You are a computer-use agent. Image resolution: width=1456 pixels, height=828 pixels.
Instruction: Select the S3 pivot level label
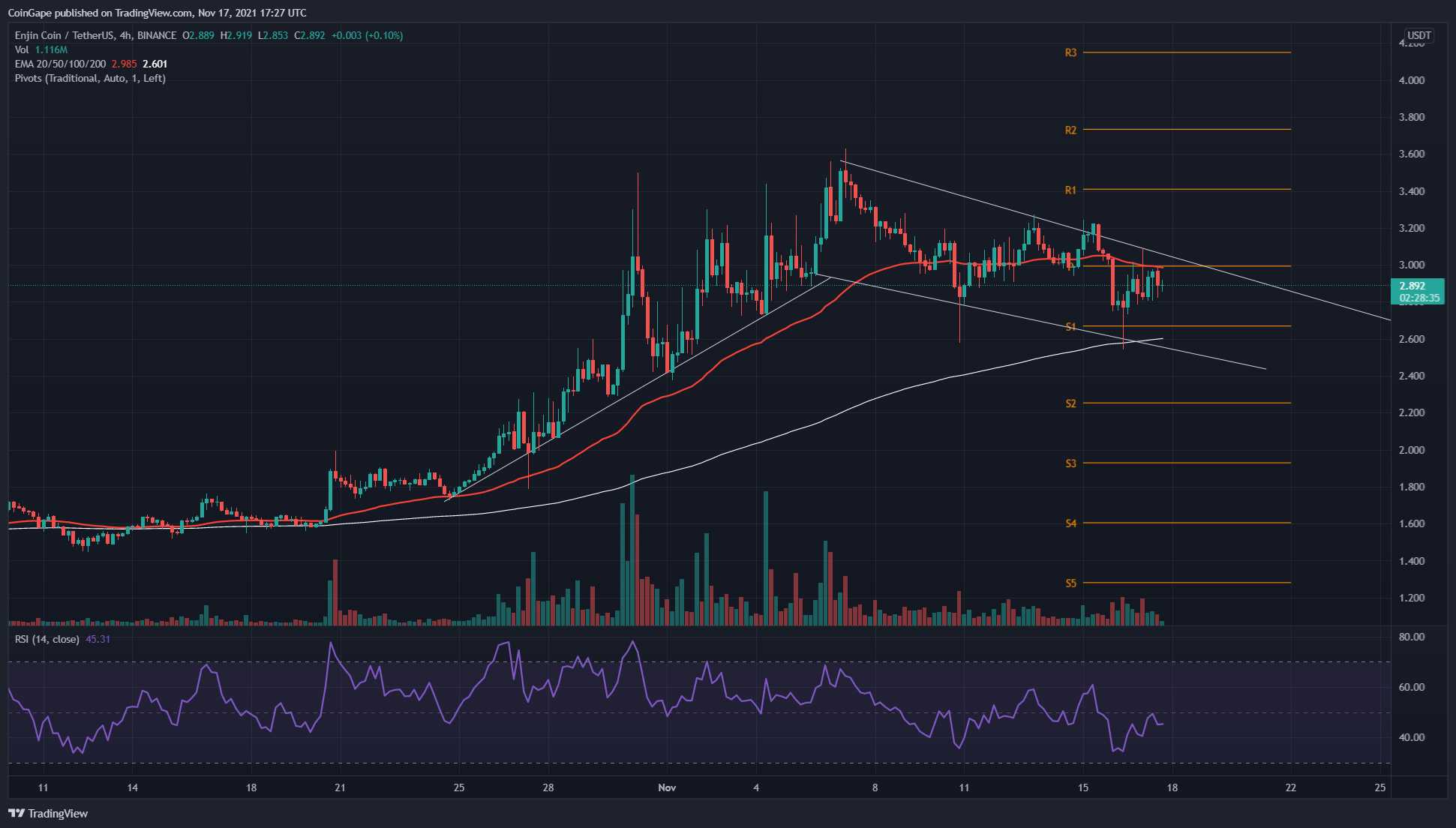click(1070, 463)
